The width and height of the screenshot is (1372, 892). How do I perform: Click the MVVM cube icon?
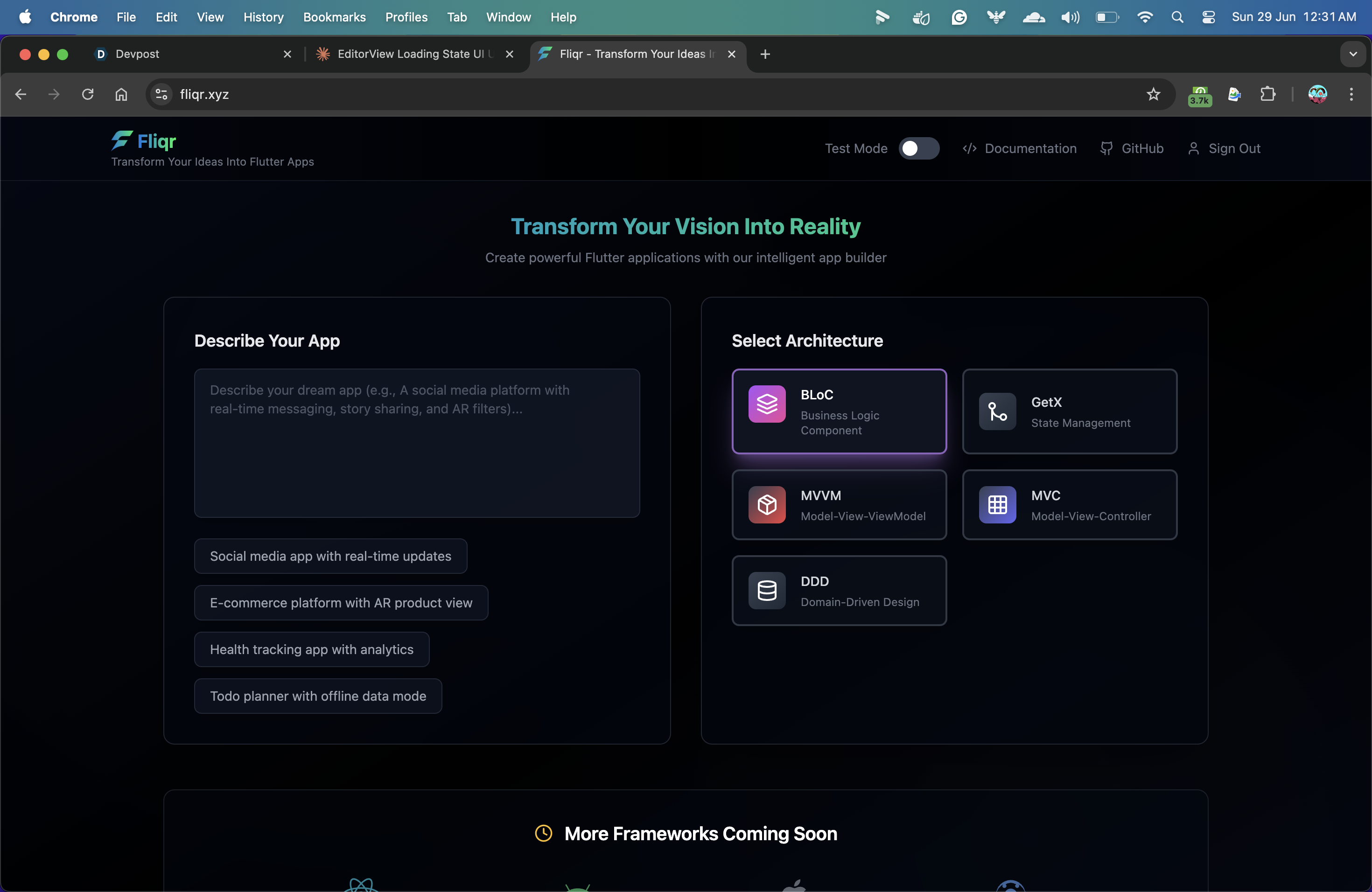pyautogui.click(x=767, y=505)
